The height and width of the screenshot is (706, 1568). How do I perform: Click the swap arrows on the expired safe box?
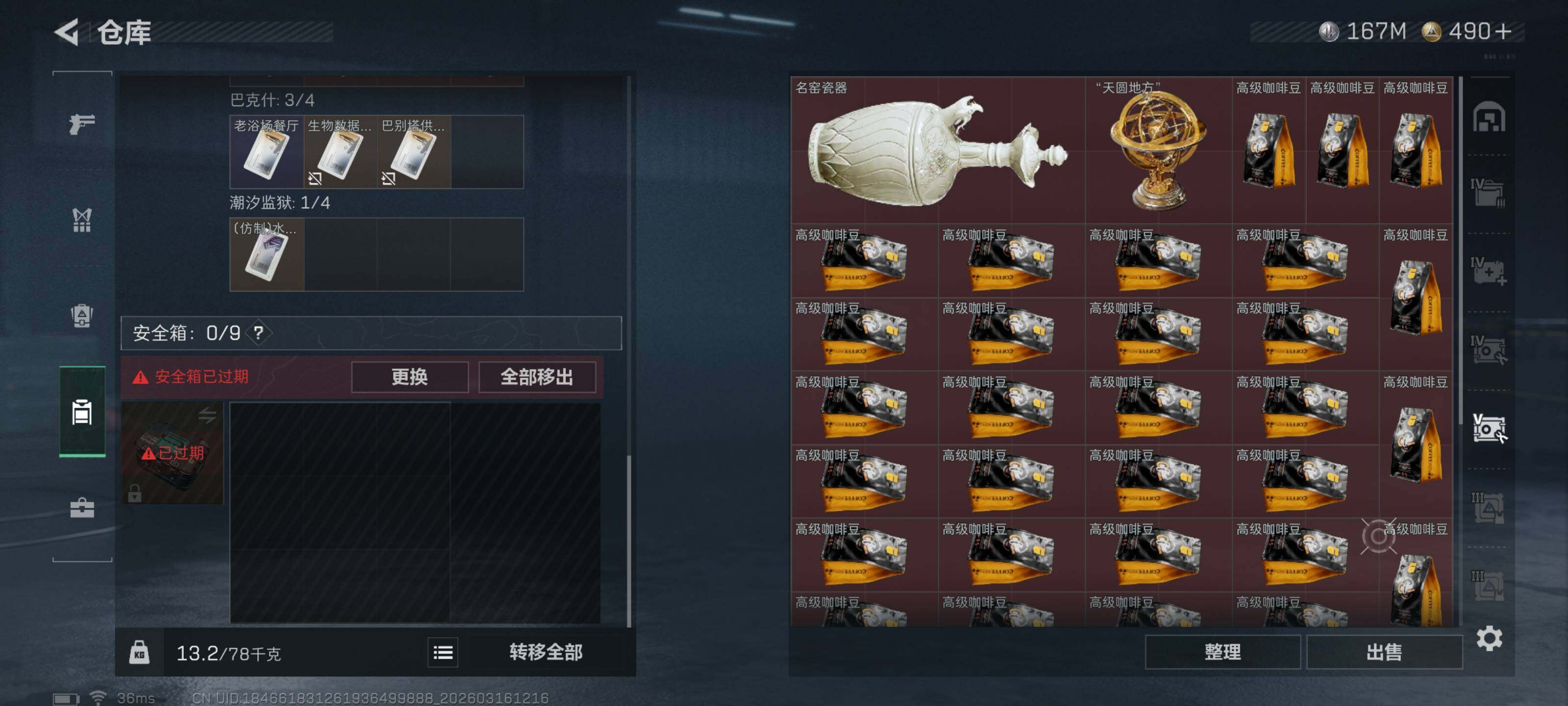207,415
